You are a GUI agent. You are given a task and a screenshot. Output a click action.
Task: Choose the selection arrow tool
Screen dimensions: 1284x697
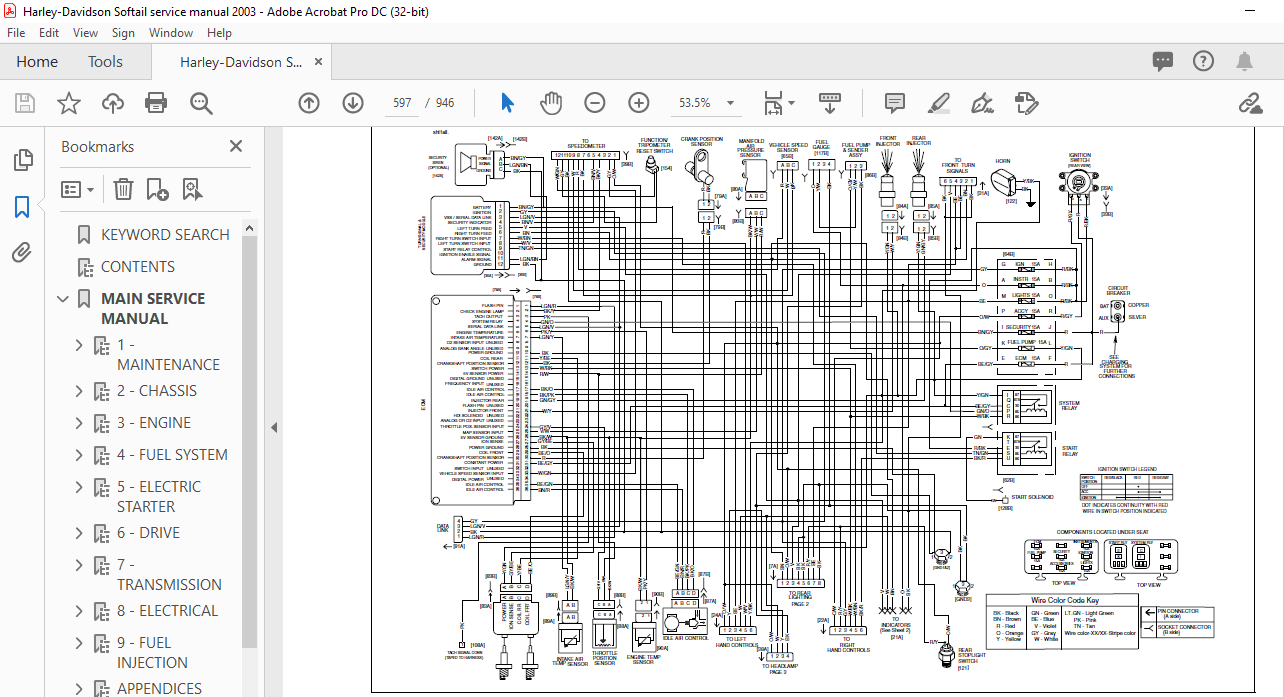click(x=507, y=103)
